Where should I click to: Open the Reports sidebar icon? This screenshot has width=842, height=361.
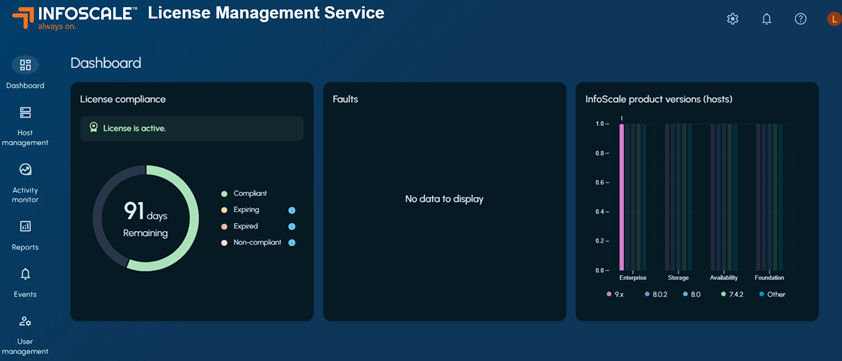click(25, 226)
